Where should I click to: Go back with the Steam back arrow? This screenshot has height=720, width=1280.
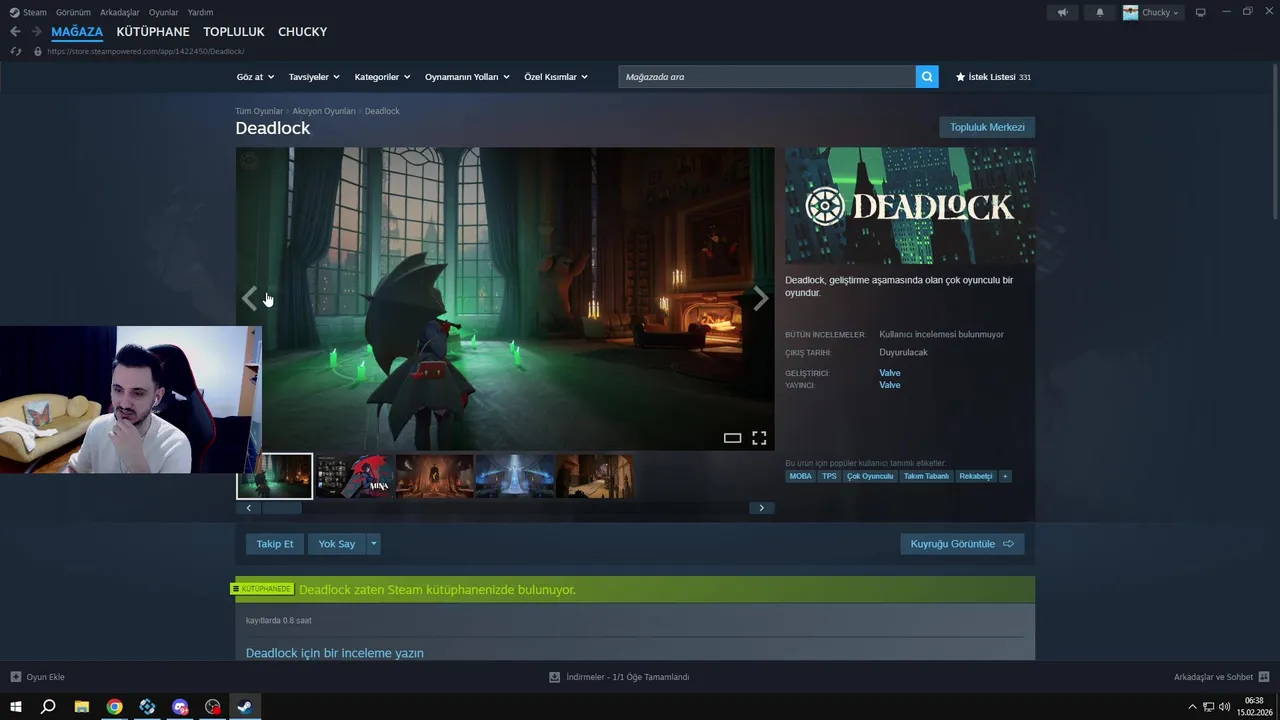point(15,32)
